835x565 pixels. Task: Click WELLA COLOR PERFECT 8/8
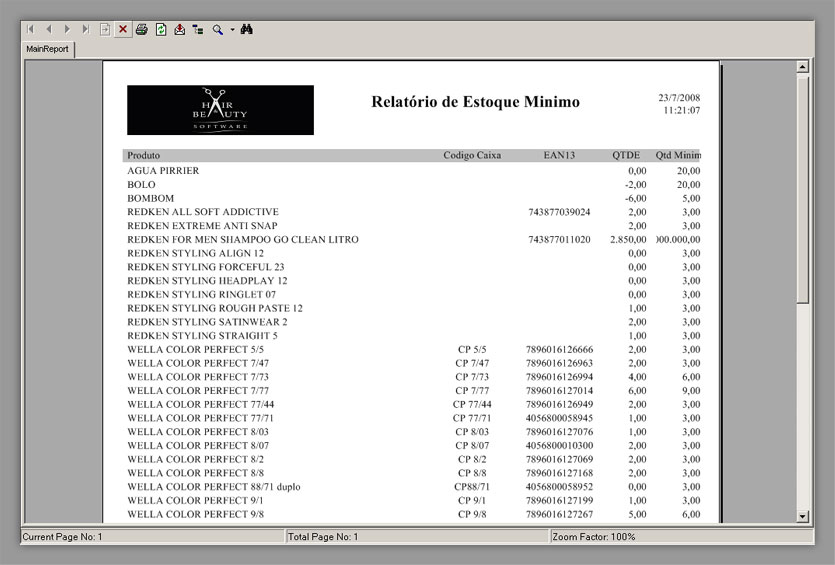tap(195, 473)
